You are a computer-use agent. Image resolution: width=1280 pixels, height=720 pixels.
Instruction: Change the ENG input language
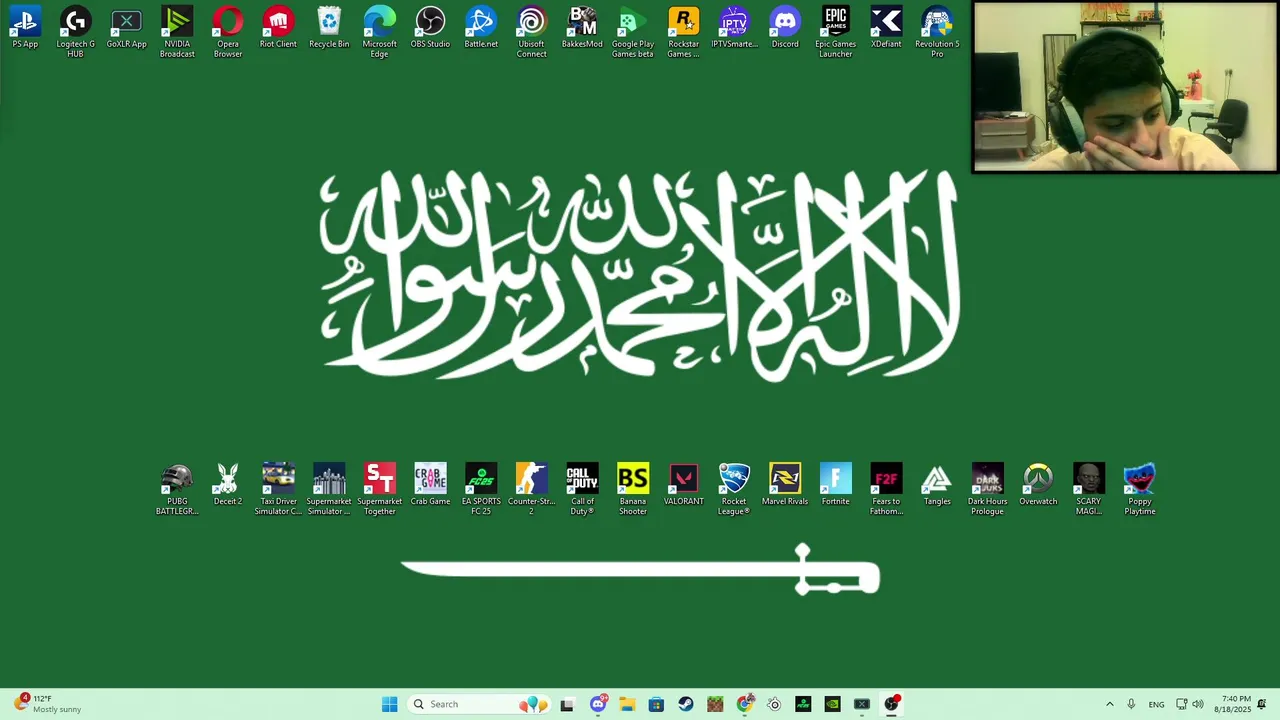(x=1156, y=704)
